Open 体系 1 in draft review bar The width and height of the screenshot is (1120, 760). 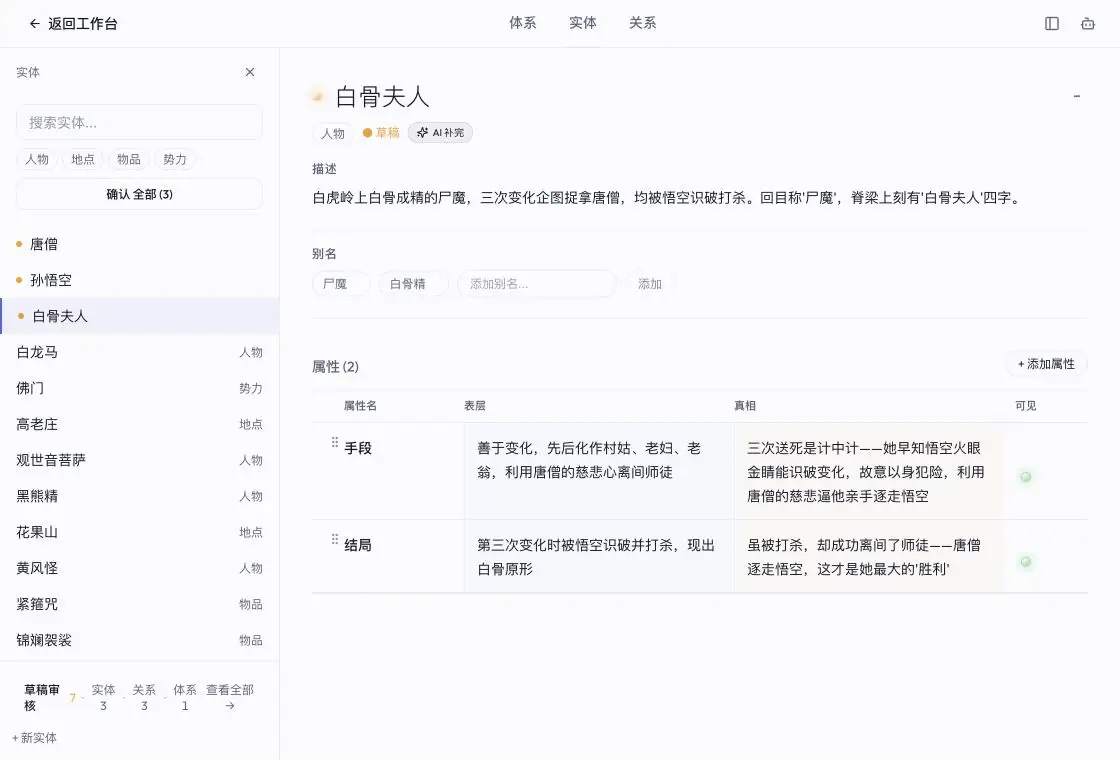coord(184,697)
